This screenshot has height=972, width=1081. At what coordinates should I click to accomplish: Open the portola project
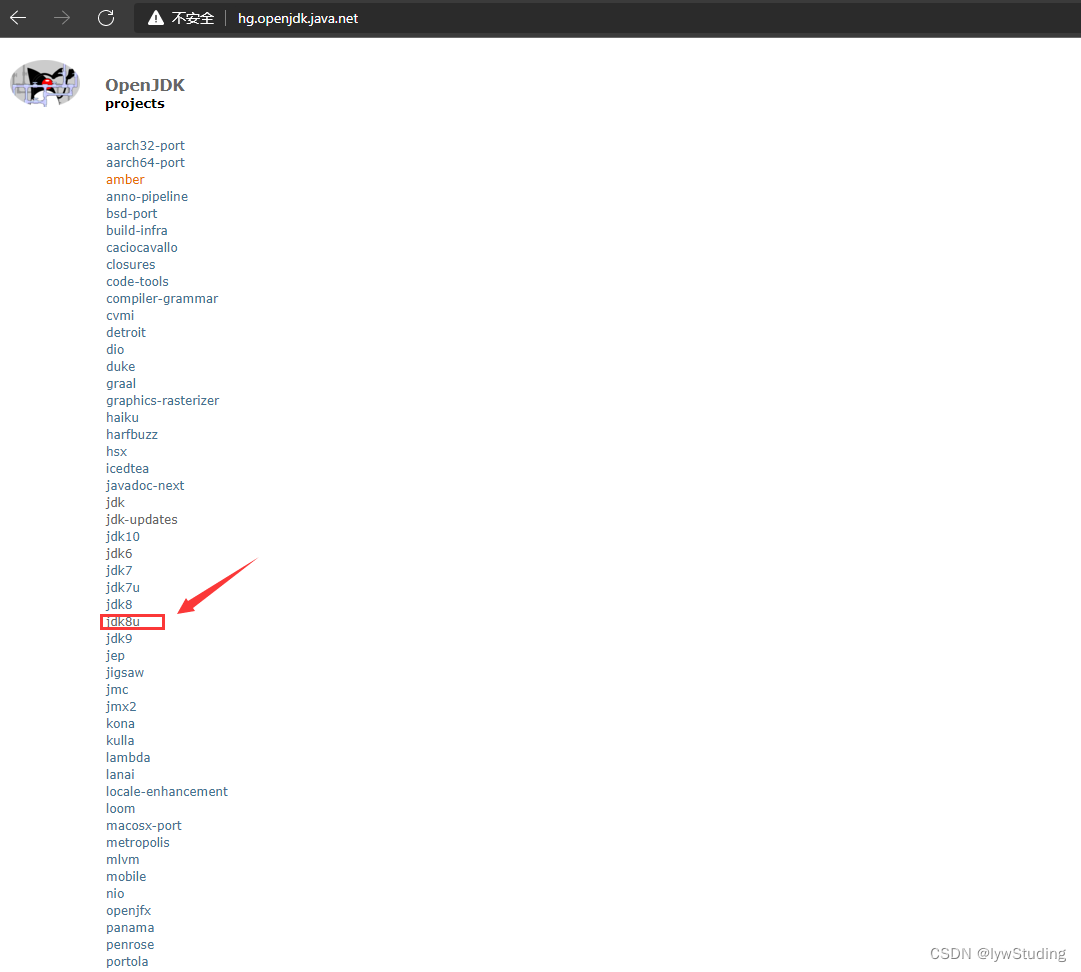click(x=128, y=962)
